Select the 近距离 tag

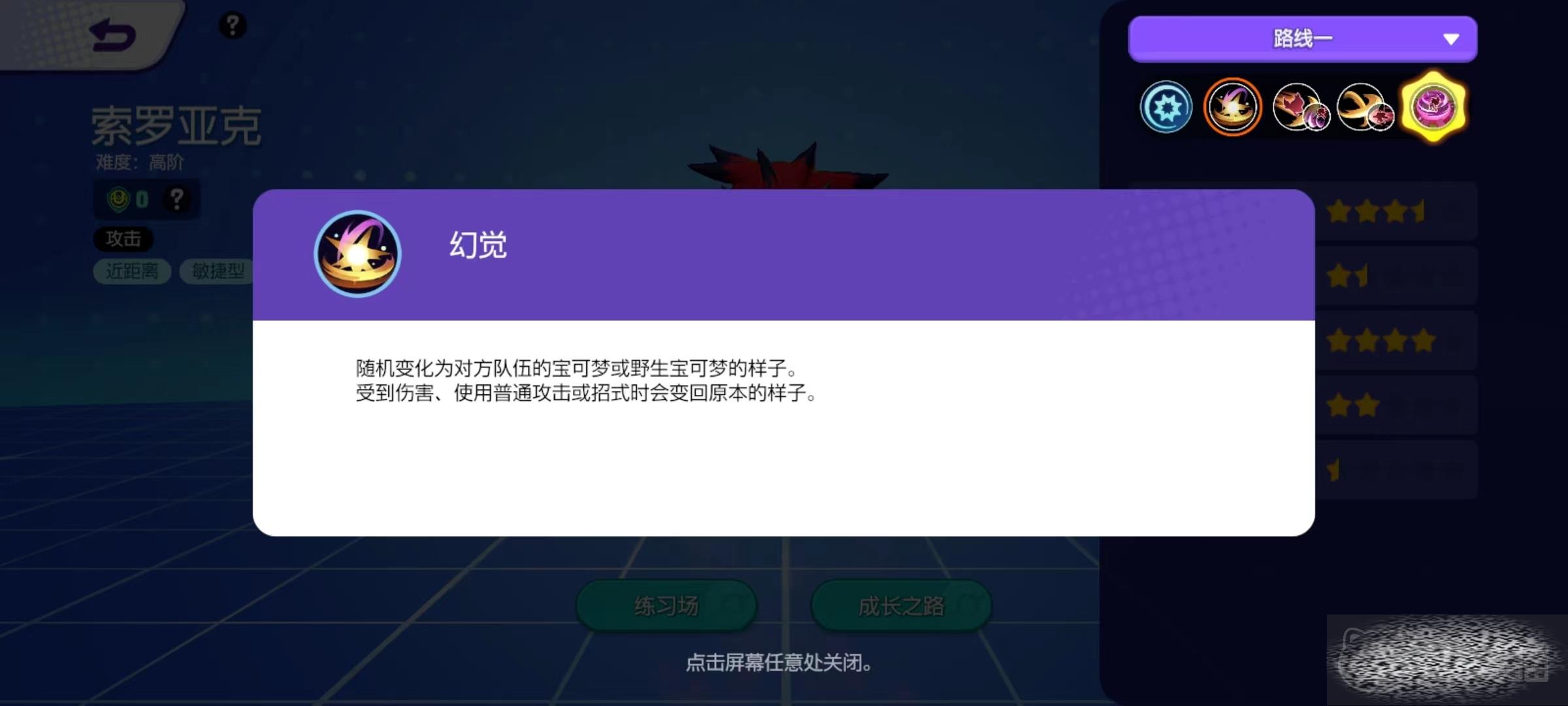132,271
